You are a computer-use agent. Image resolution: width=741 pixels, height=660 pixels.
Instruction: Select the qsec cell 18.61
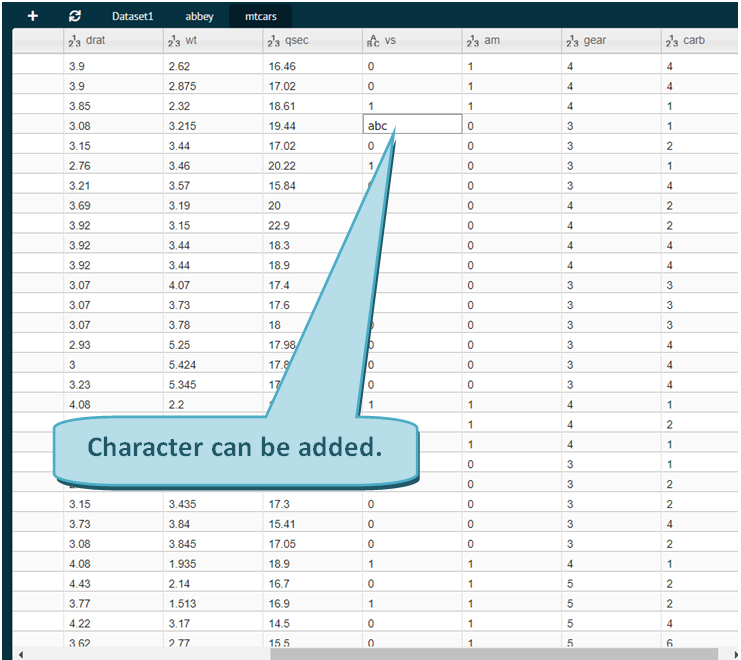point(313,106)
